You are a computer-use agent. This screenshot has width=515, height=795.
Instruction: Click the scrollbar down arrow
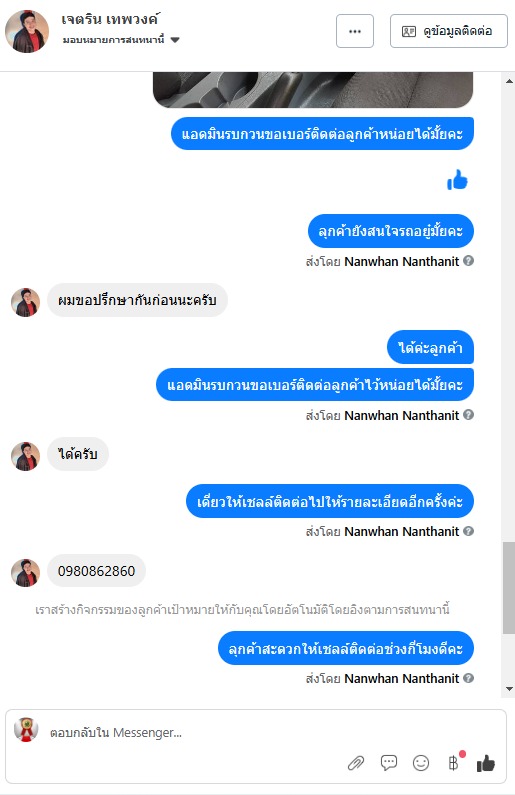[x=509, y=689]
